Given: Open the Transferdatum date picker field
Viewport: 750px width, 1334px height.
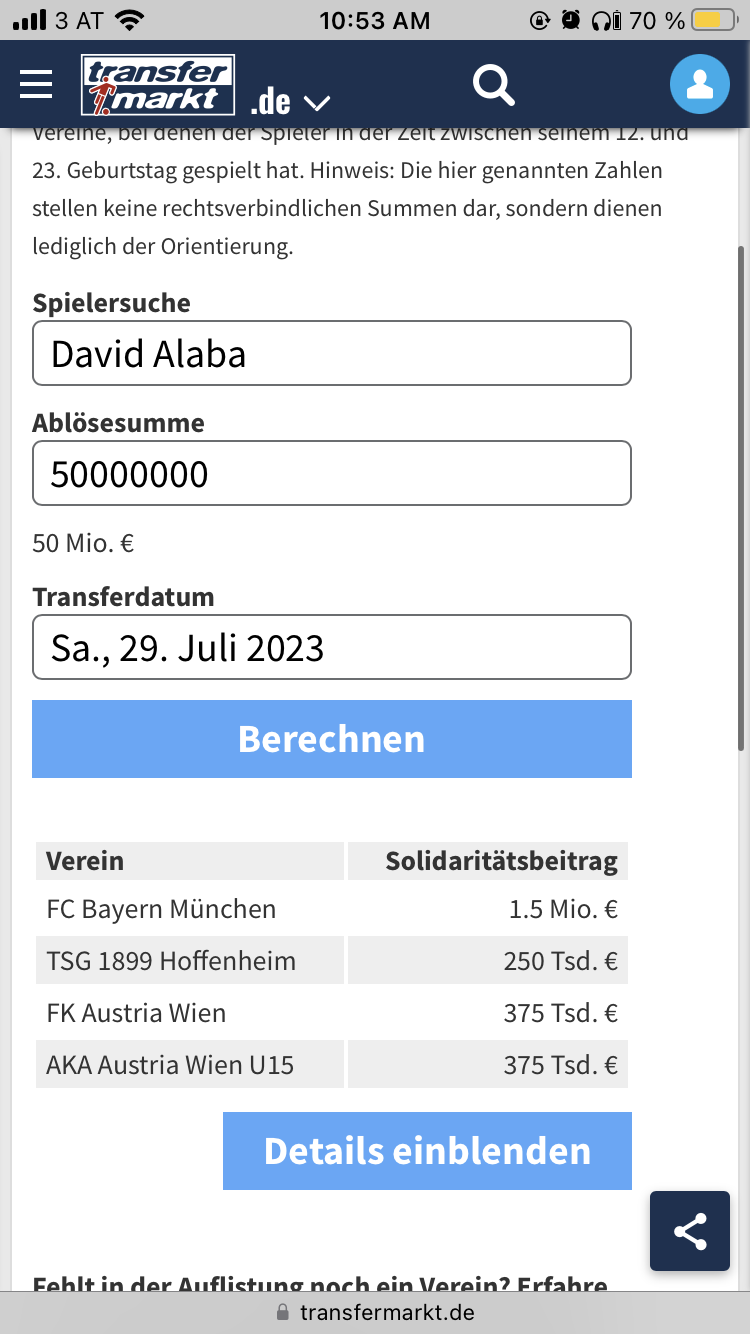Looking at the screenshot, I should 332,647.
